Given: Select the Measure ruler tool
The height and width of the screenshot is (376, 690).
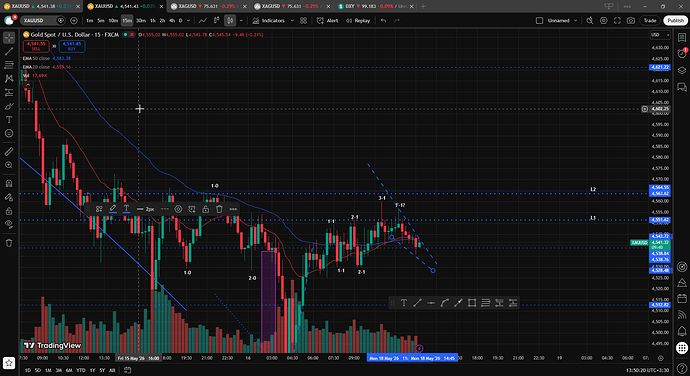Looking at the screenshot, I should [9, 151].
